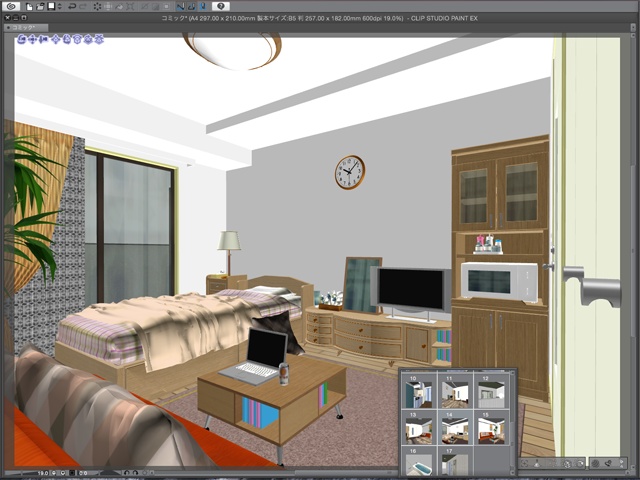Image resolution: width=640 pixels, height=480 pixels.
Task: Click the focus/fit object launcher icon
Action: (525, 464)
